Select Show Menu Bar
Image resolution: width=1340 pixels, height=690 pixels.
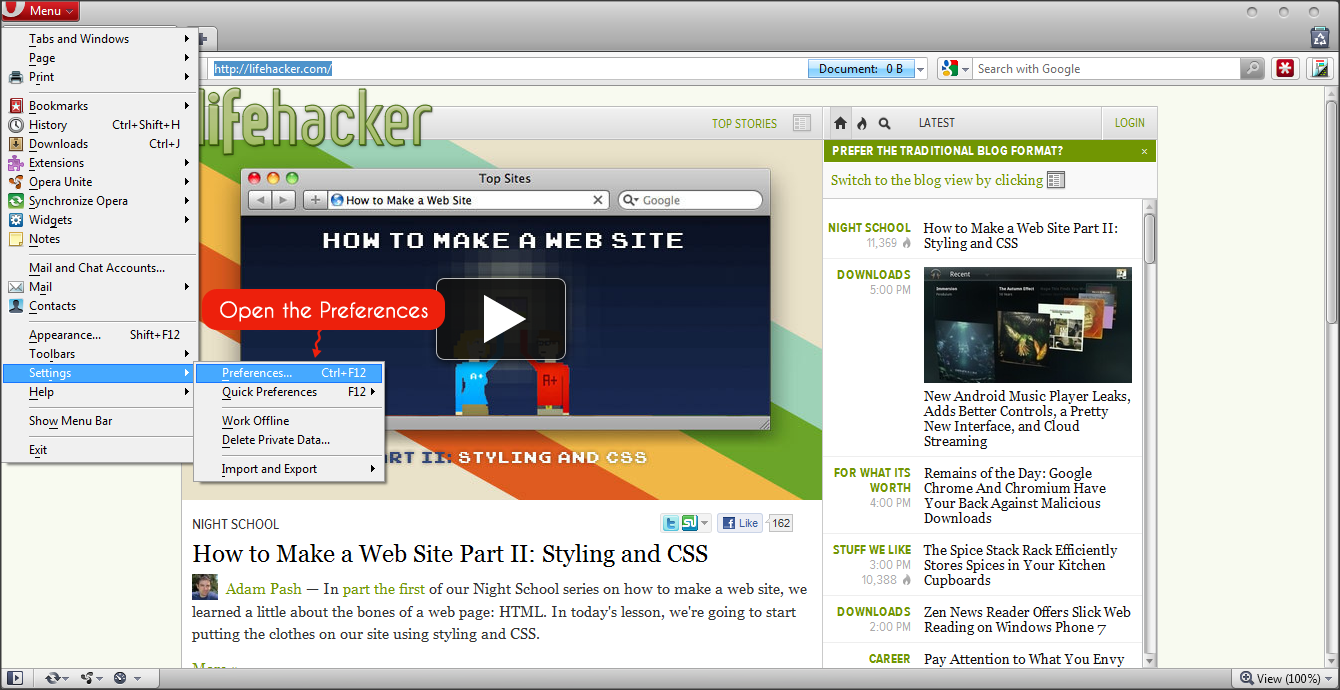(x=98, y=421)
